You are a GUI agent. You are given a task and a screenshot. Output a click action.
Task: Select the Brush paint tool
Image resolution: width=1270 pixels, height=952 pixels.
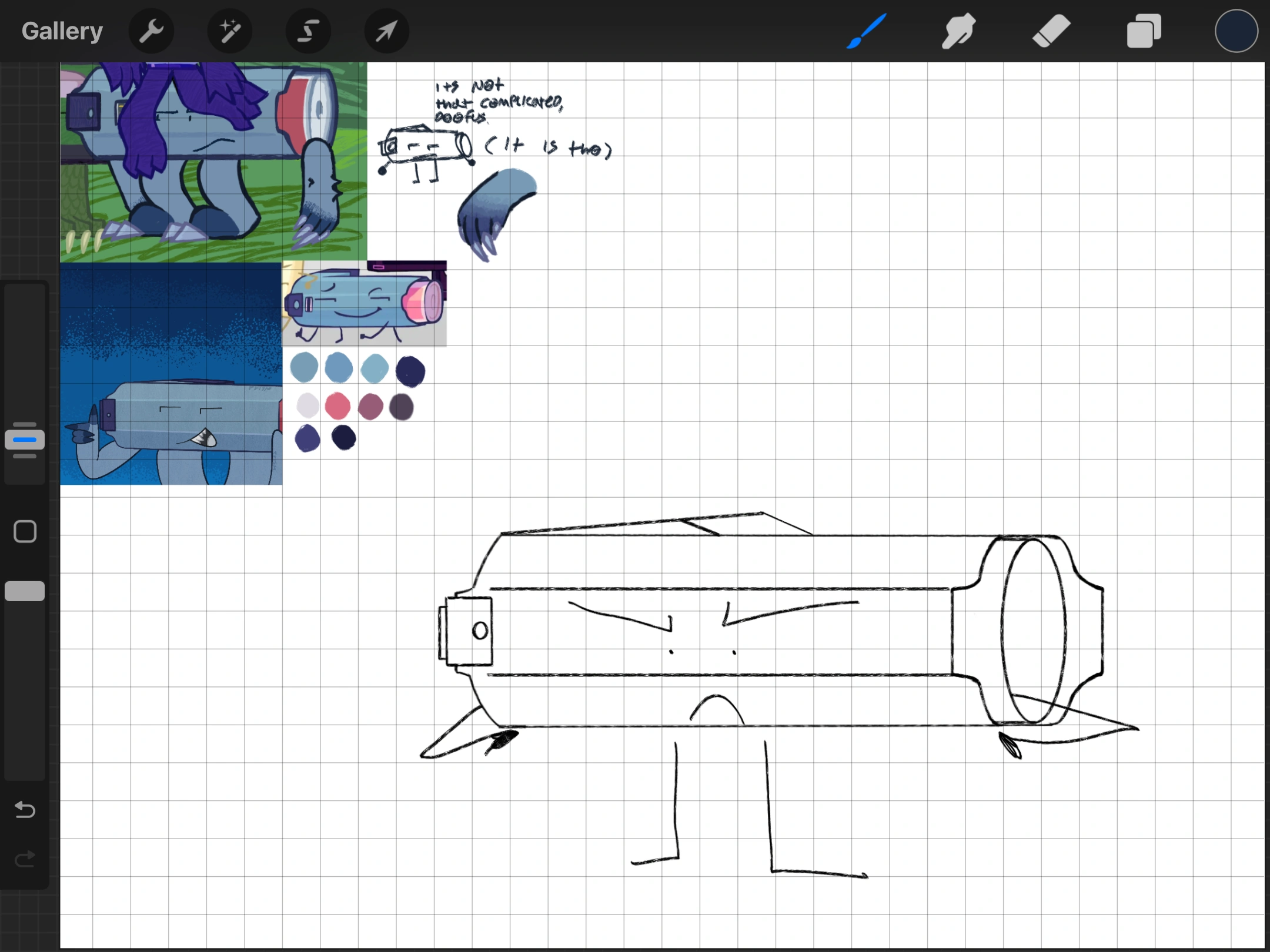(867, 31)
